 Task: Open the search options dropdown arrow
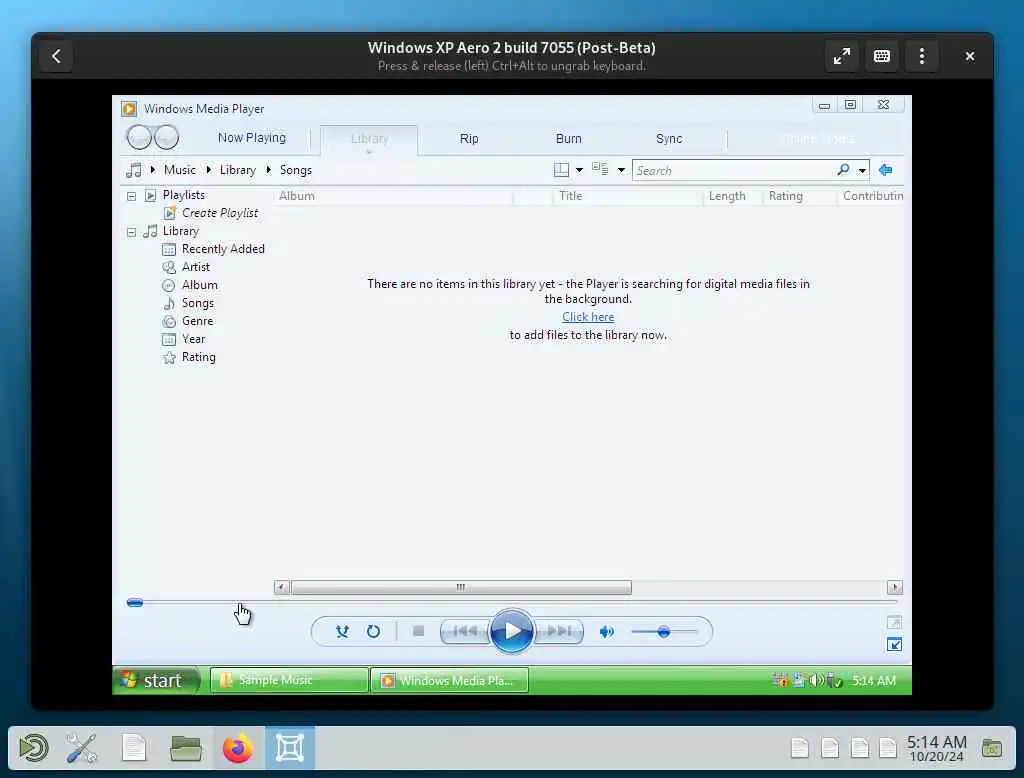click(862, 170)
